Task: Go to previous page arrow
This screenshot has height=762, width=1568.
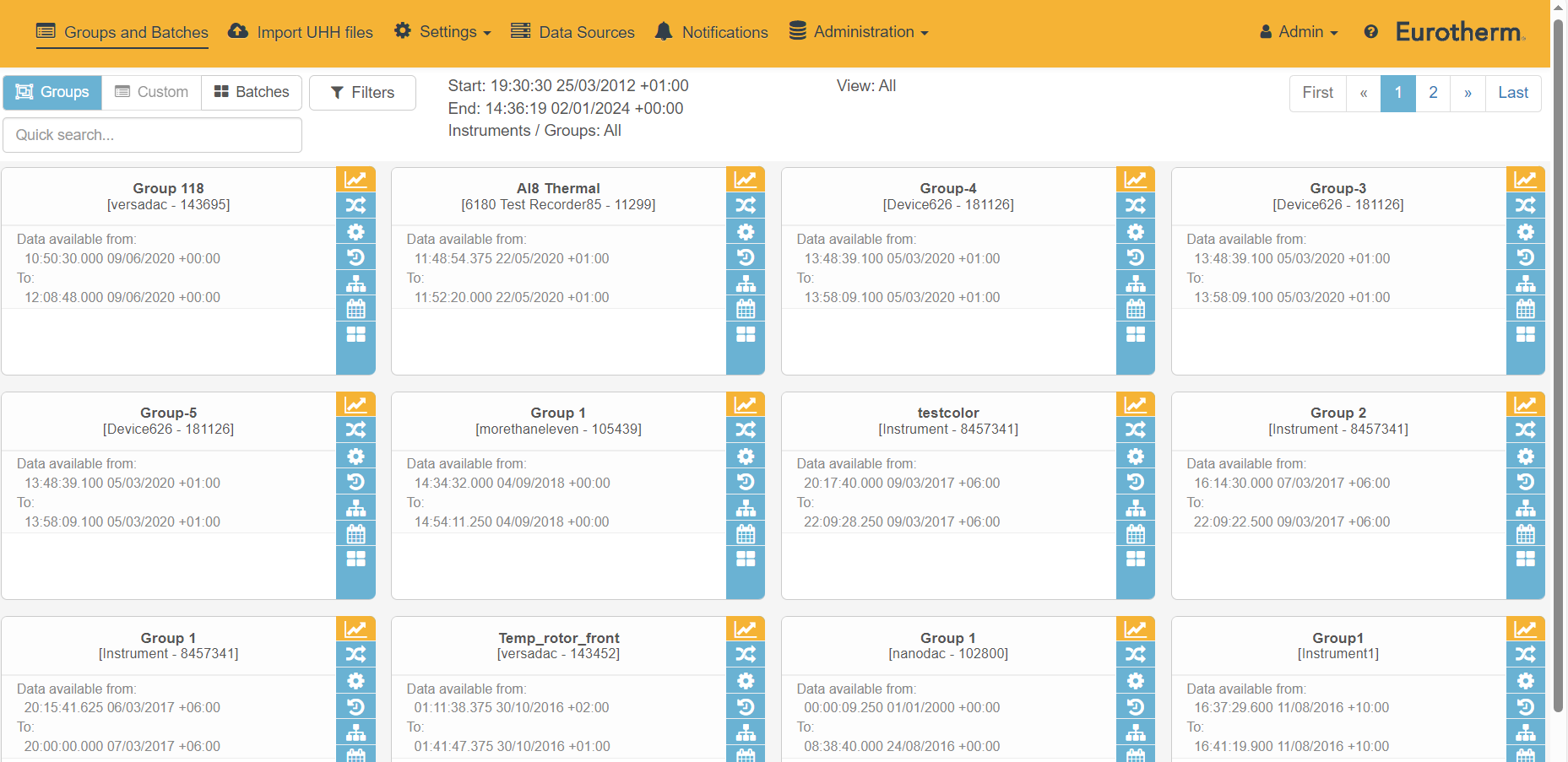Action: click(1363, 93)
